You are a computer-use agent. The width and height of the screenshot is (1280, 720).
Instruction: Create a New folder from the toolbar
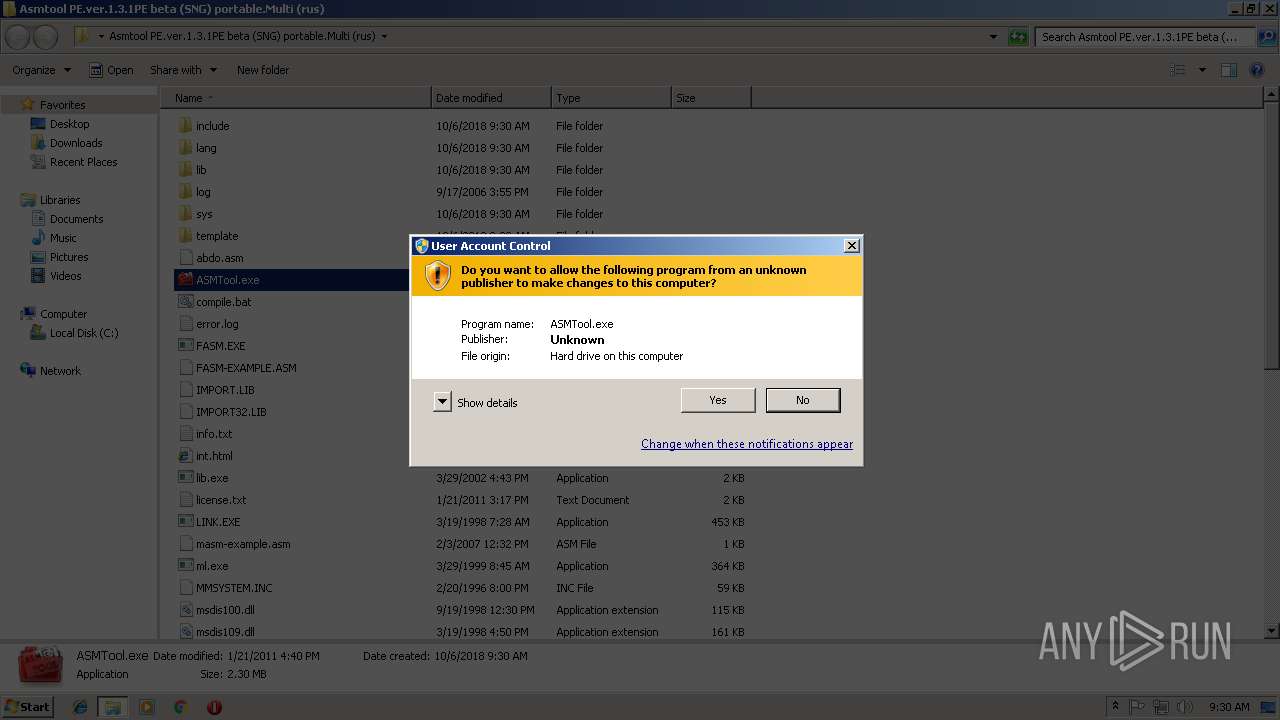pyautogui.click(x=263, y=70)
